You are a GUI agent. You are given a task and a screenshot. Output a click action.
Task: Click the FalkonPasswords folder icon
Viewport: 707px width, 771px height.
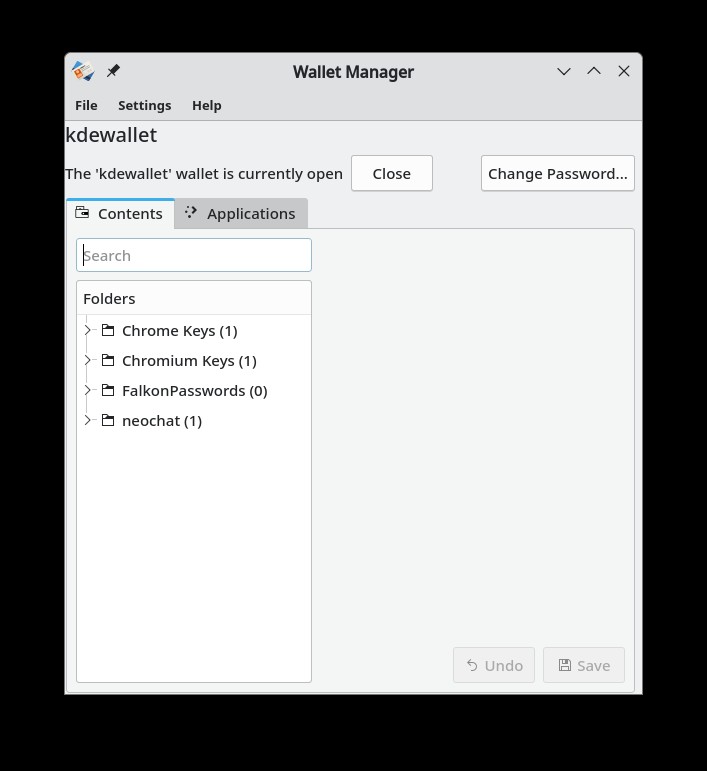108,390
